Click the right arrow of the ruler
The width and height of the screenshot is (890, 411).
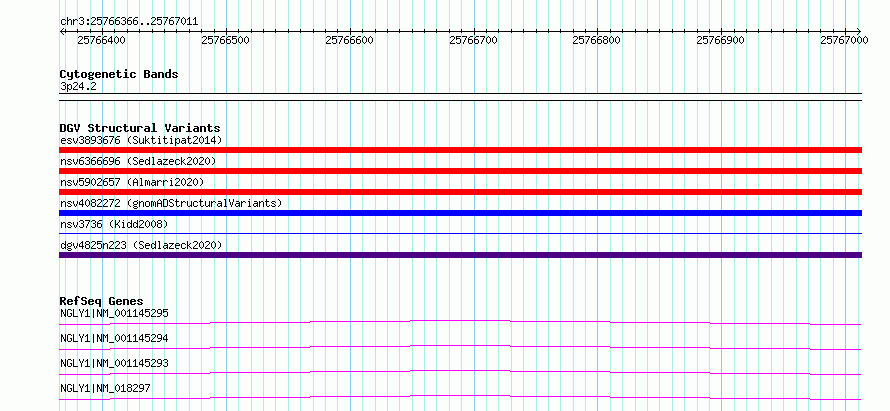[859, 31]
